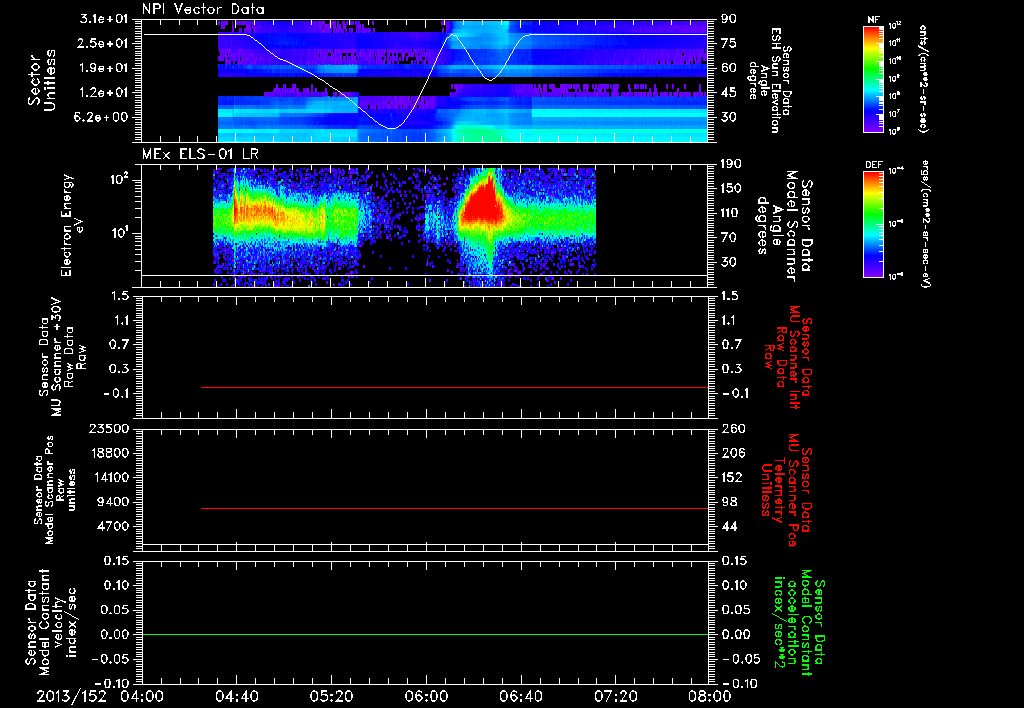Click the 260 telemetry tick value
Screen dimensions: 1024x708
tap(731, 428)
